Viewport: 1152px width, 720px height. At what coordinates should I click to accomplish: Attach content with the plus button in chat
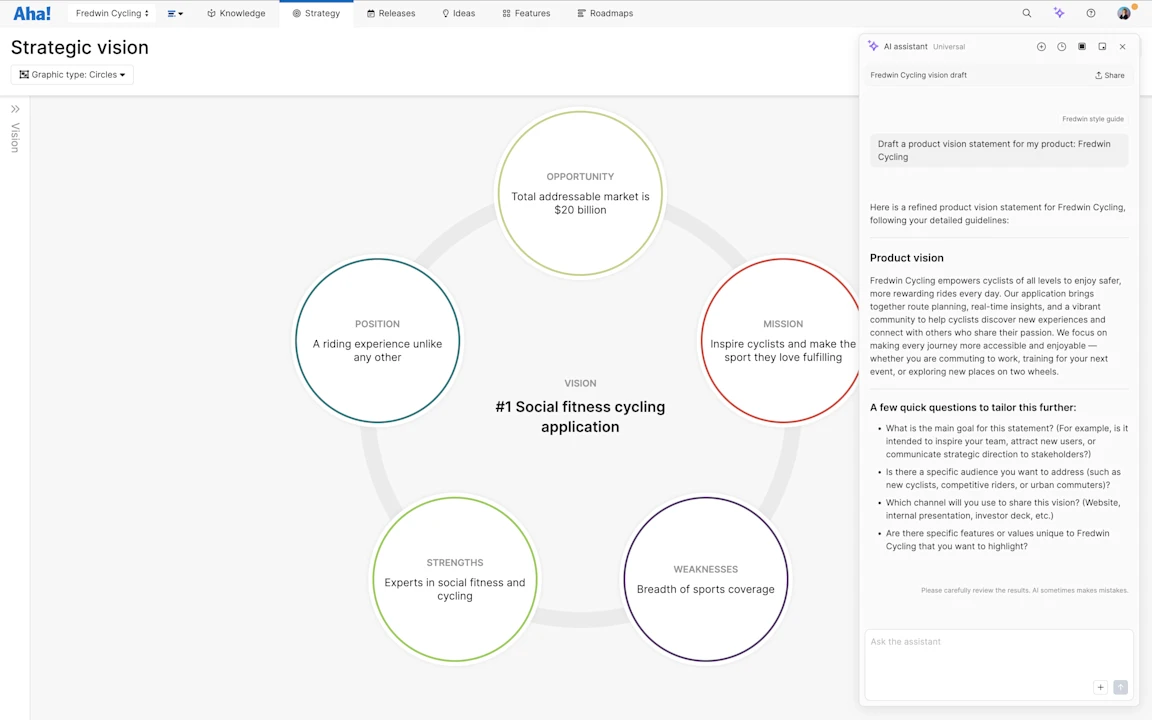[x=1100, y=687]
